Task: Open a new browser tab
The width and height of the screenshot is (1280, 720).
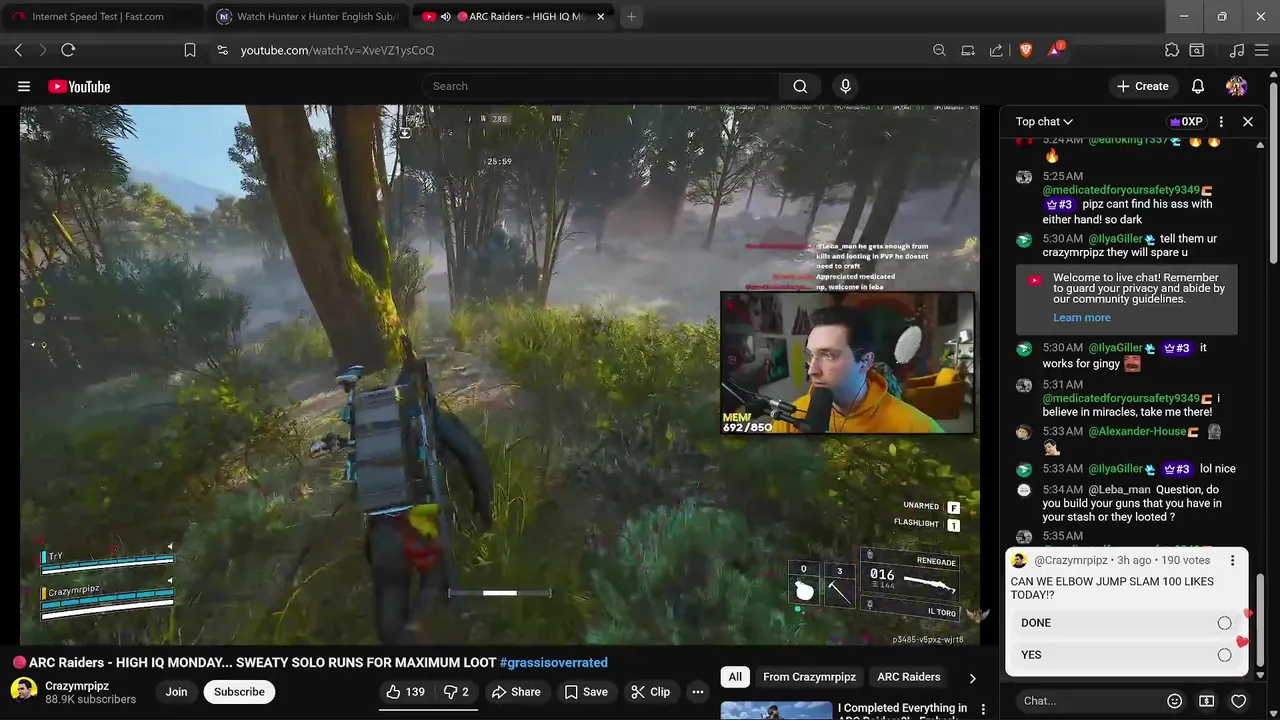Action: point(631,17)
